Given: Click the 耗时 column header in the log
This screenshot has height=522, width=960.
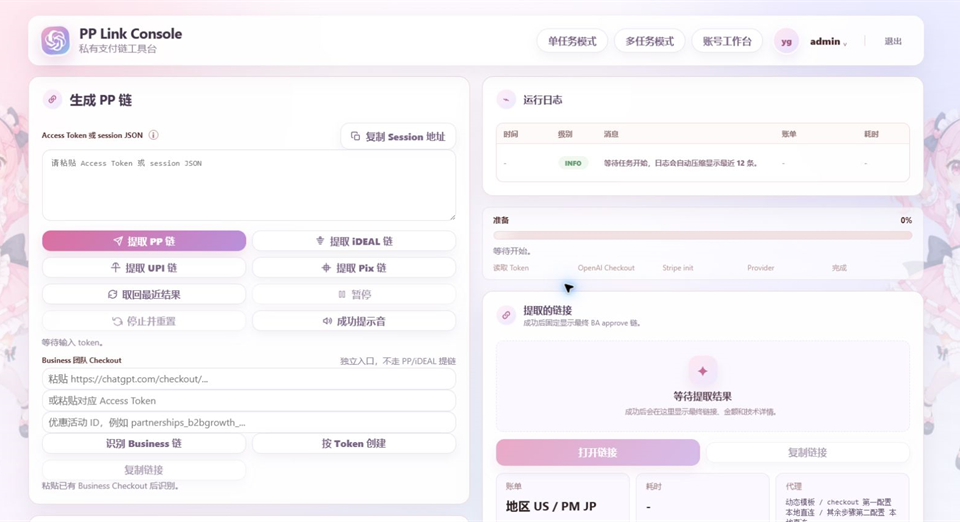Looking at the screenshot, I should pyautogui.click(x=871, y=134).
